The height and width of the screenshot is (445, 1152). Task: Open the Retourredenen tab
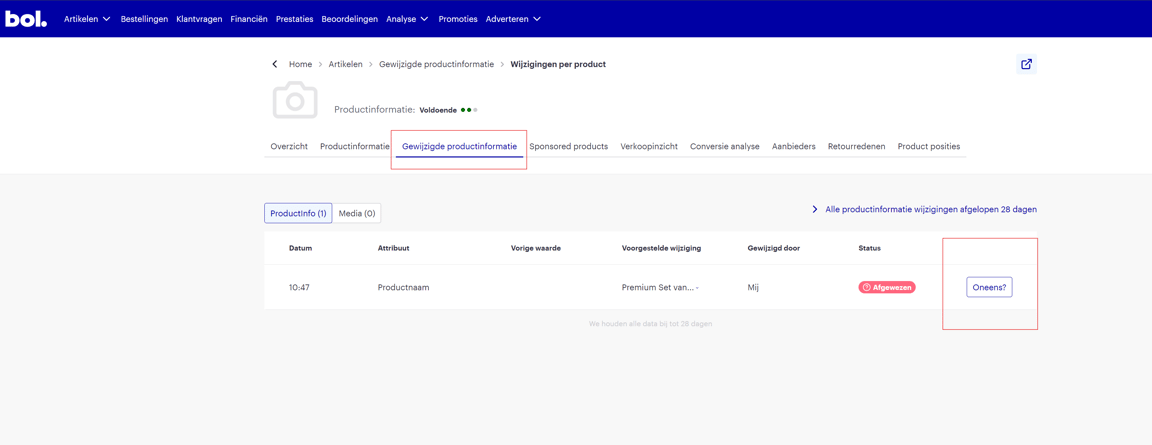click(x=856, y=146)
